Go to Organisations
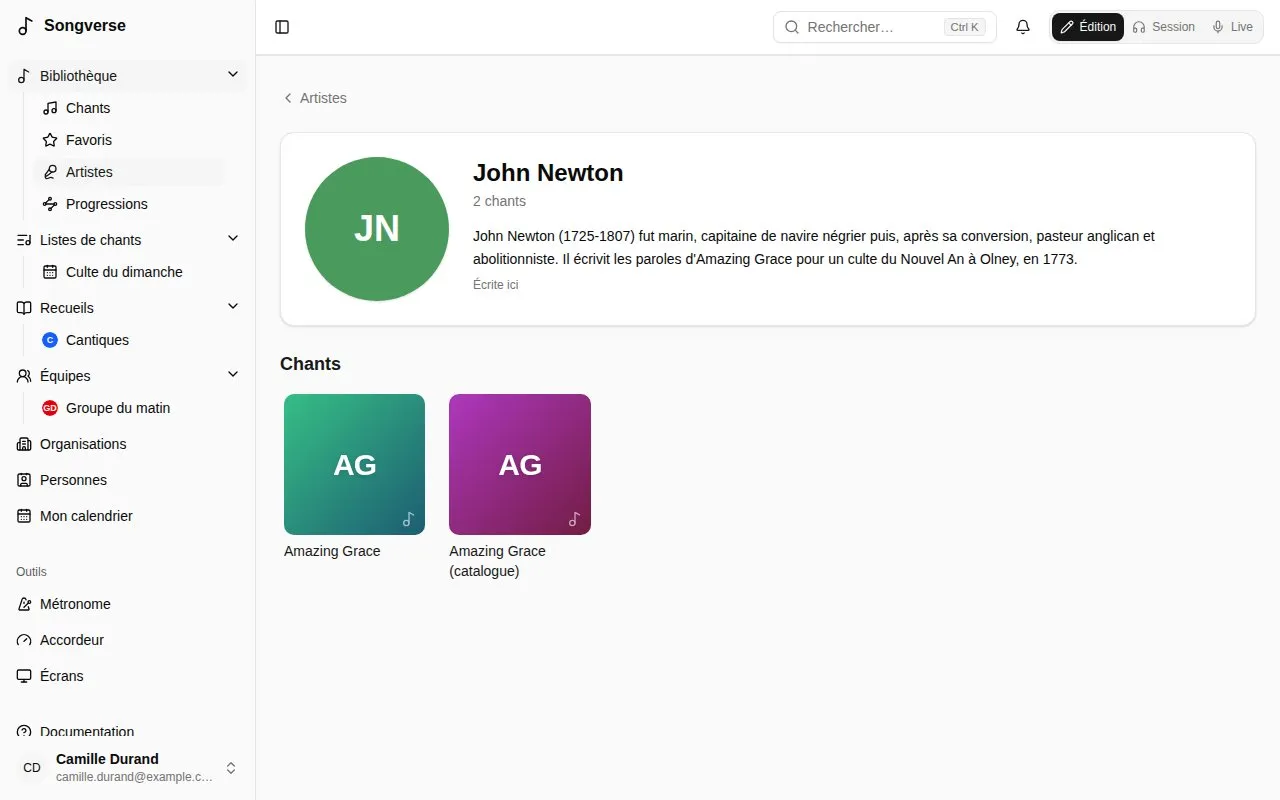The width and height of the screenshot is (1280, 800). [127, 444]
